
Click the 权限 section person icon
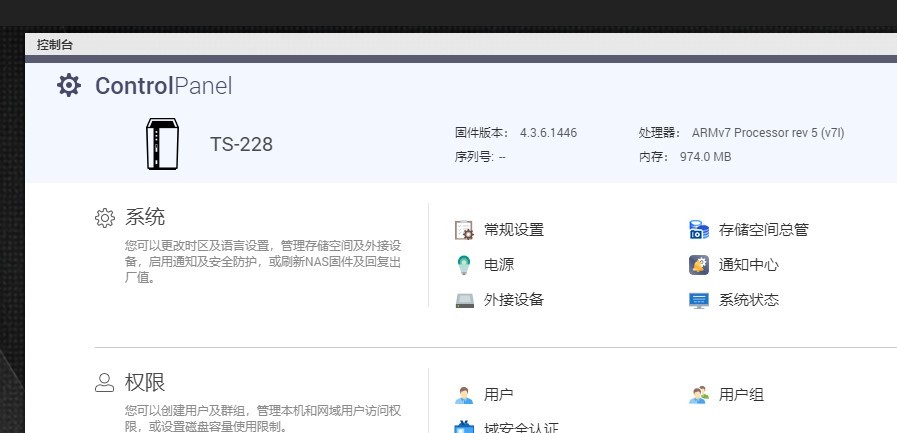pos(105,382)
